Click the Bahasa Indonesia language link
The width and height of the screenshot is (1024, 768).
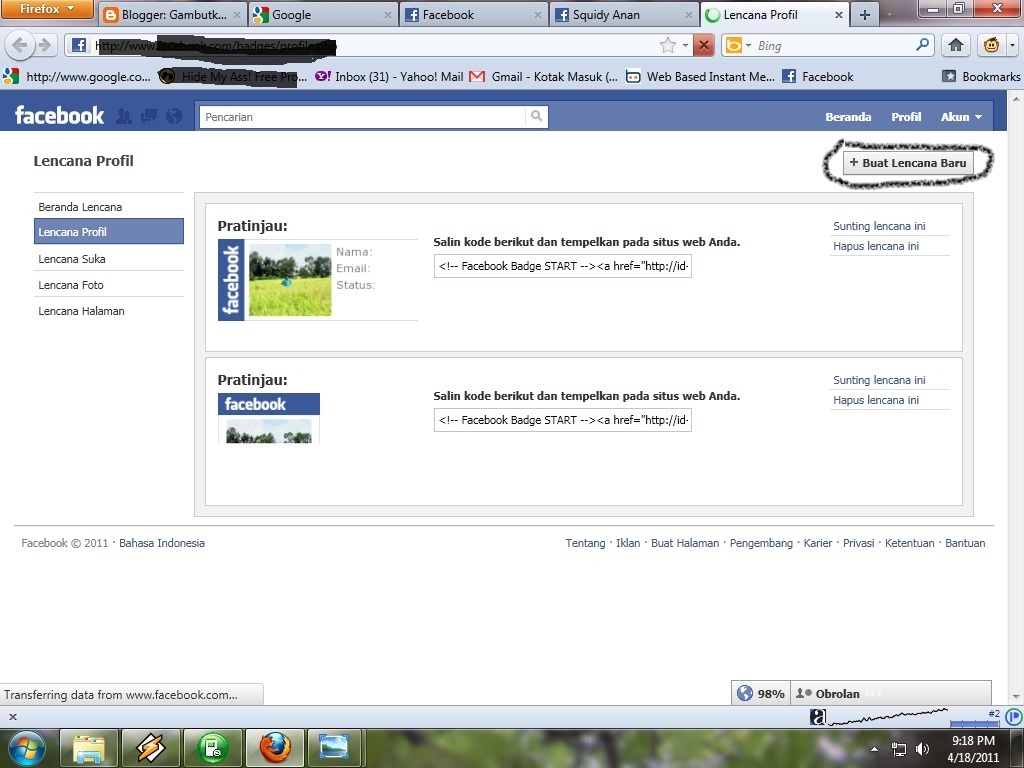pos(161,543)
